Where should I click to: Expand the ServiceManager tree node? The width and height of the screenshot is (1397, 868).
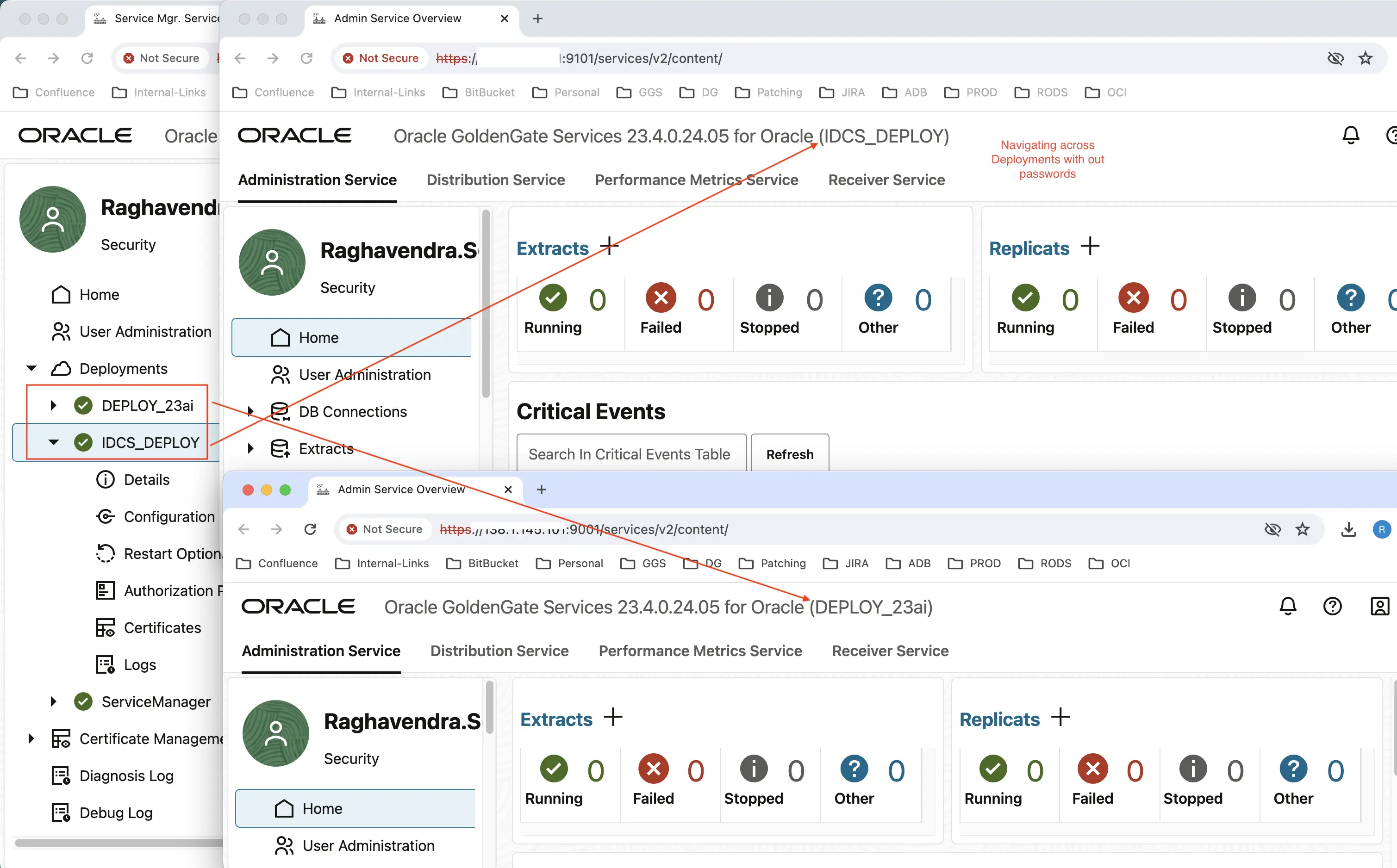[x=53, y=701]
